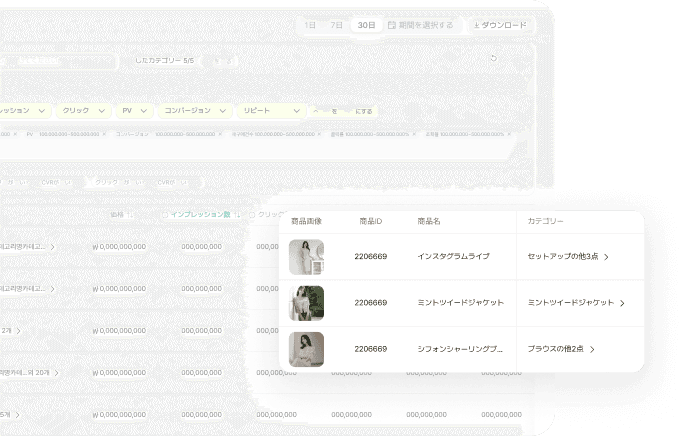Open the リピート filter dropdown
Screen dimensions: 681x436
[271, 111]
